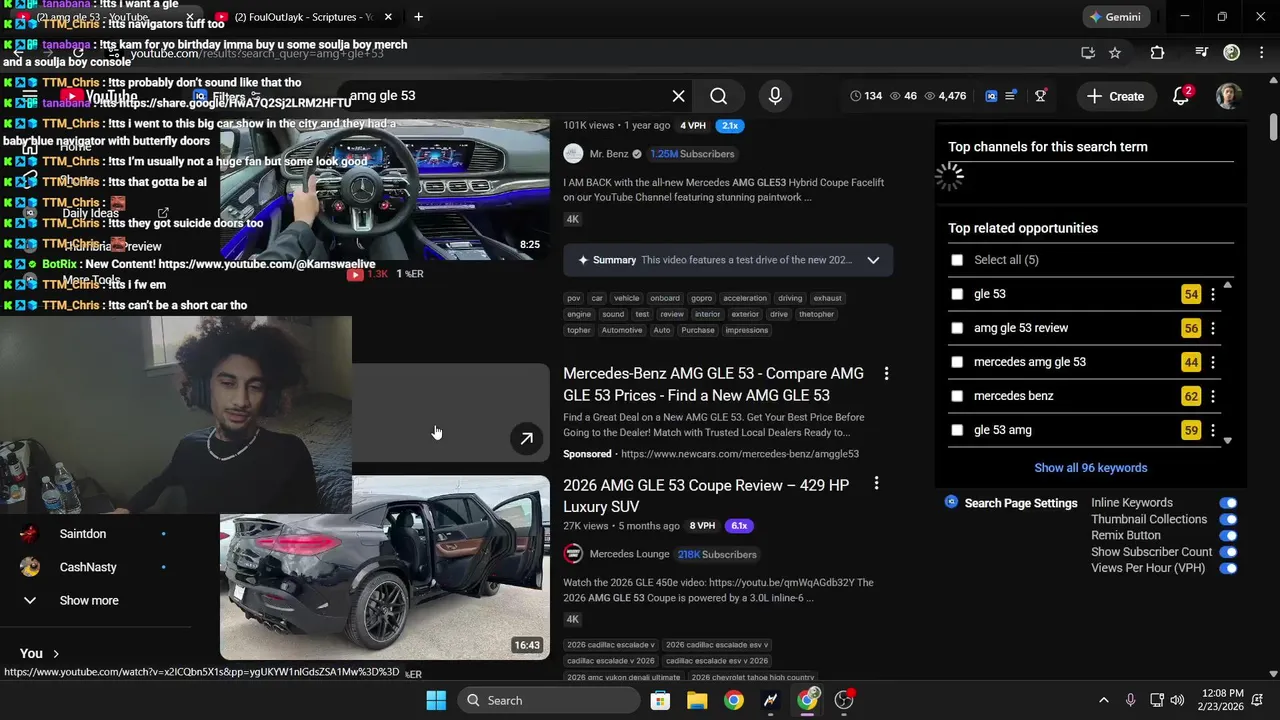1280x720 pixels.
Task: Click the Mr. Benz channel avatar
Action: click(573, 154)
